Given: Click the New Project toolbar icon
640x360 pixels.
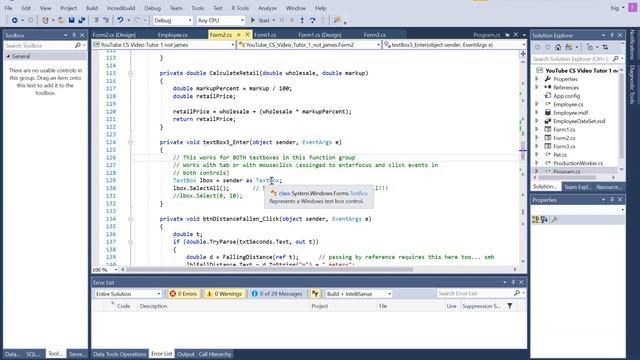Looking at the screenshot, I should (45, 20).
